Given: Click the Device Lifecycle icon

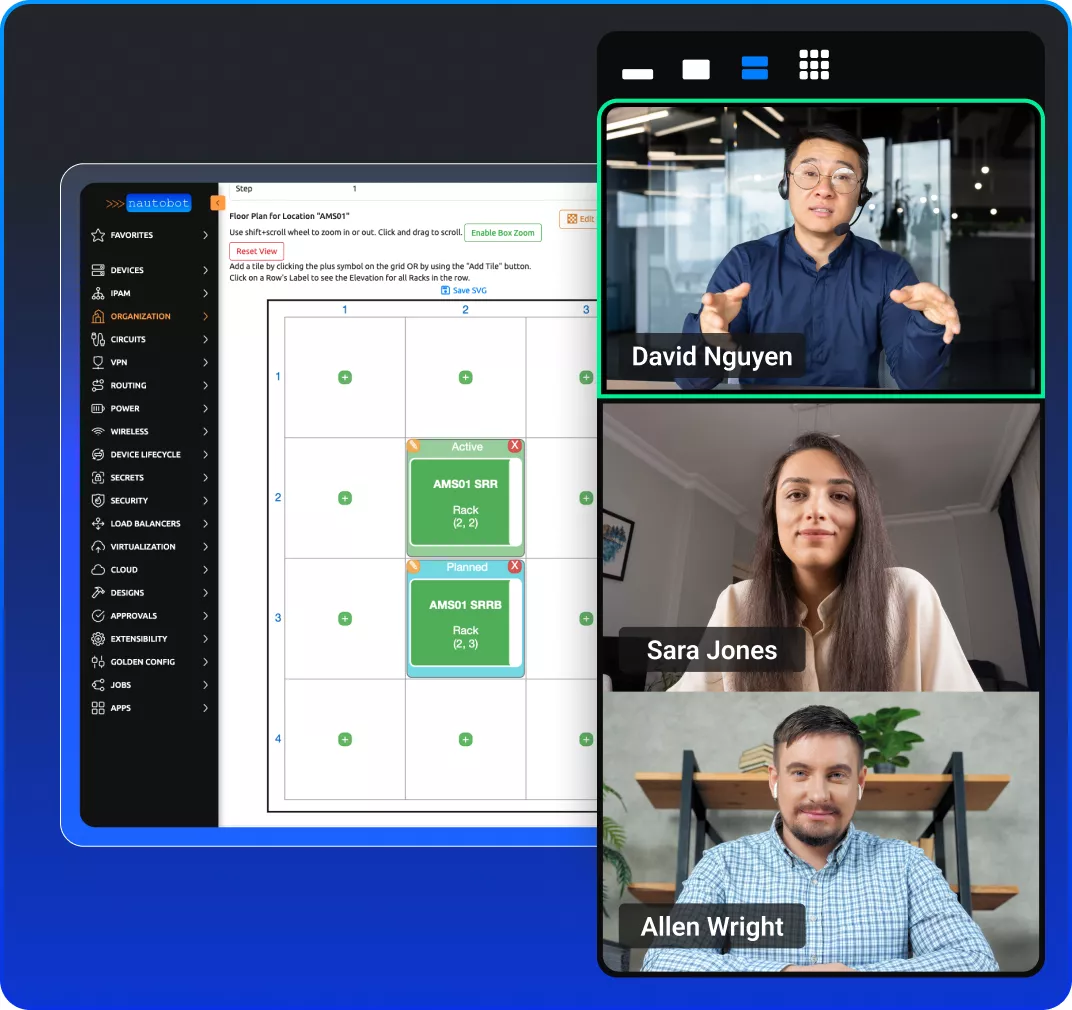Looking at the screenshot, I should (98, 455).
